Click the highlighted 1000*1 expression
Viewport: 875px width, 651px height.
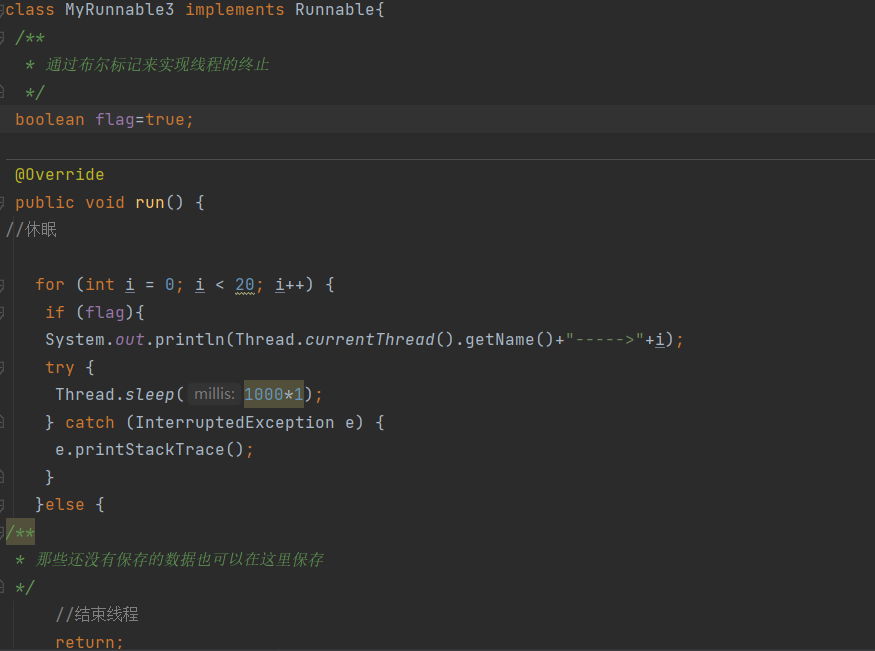[273, 394]
